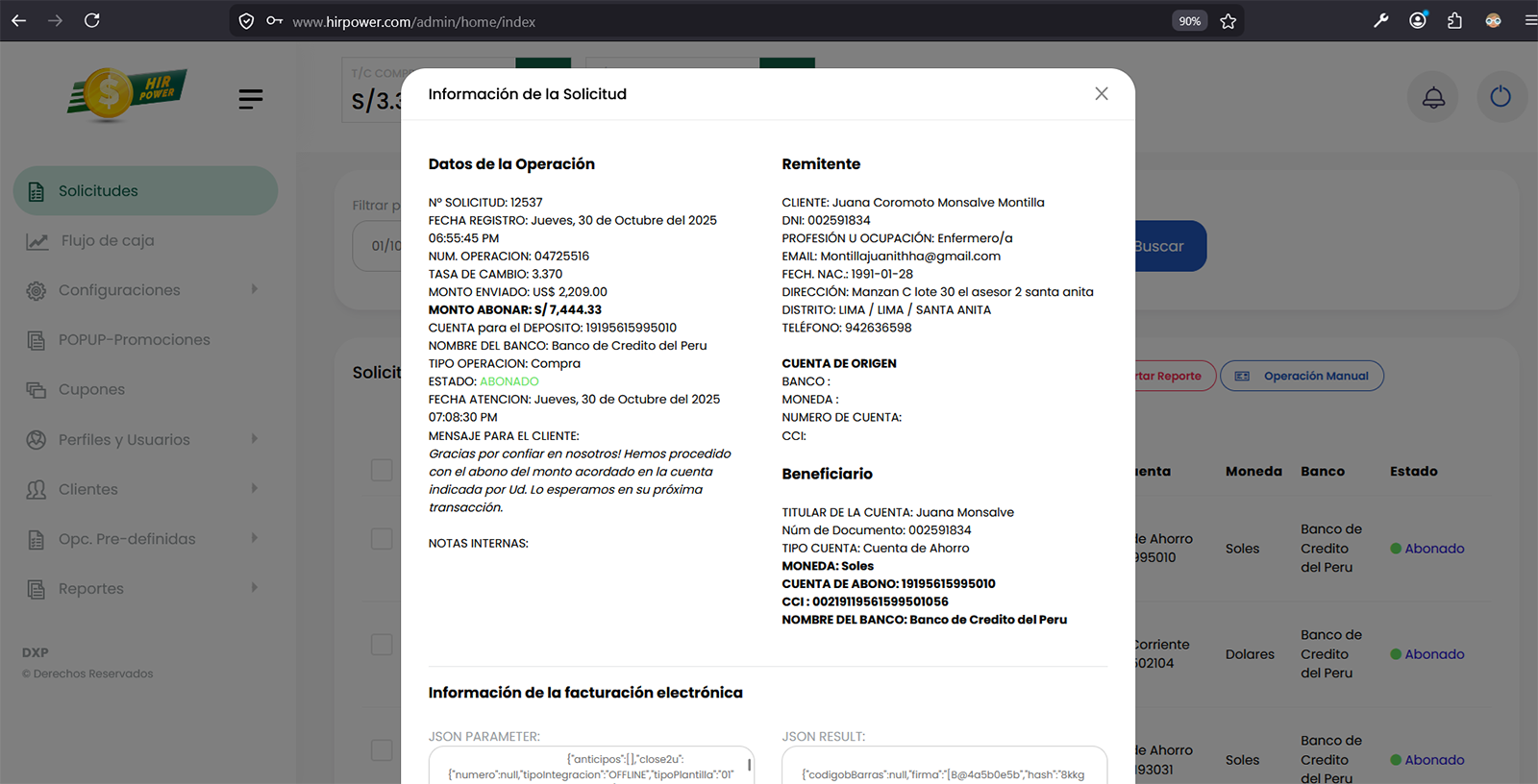Viewport: 1538px width, 784px height.
Task: Click the Nº SOLICITUD: 12537 line
Action: coord(485,203)
